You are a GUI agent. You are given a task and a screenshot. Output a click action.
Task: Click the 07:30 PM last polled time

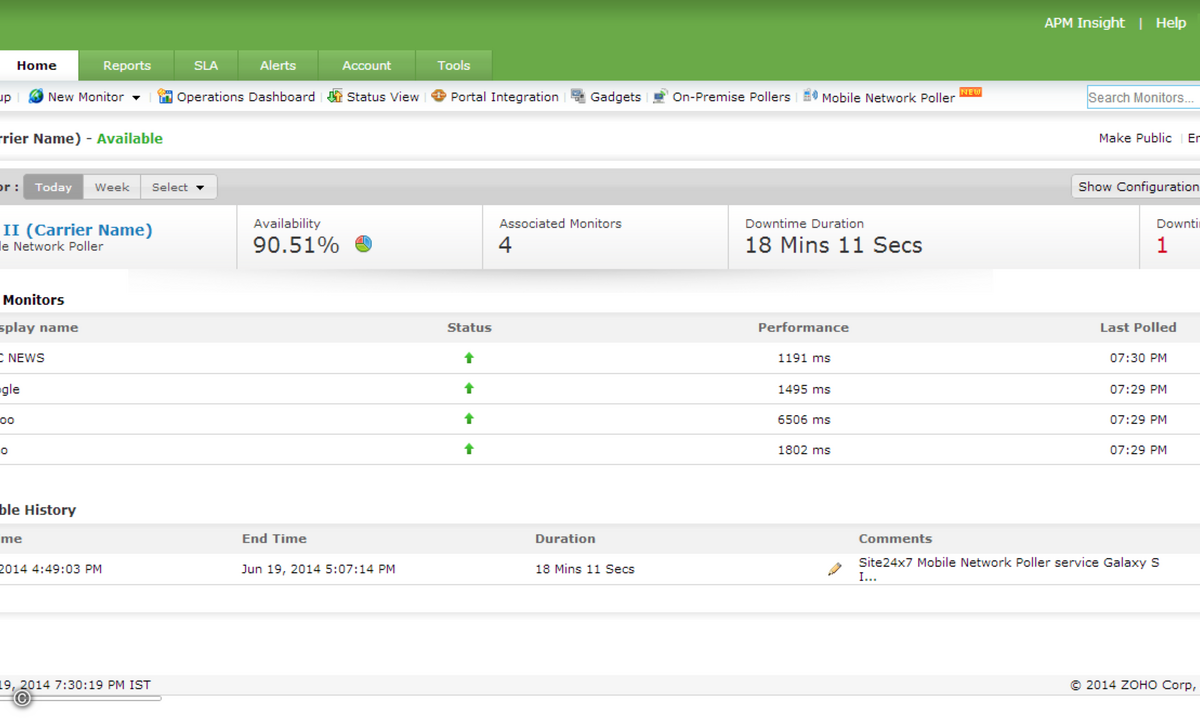coord(1138,358)
